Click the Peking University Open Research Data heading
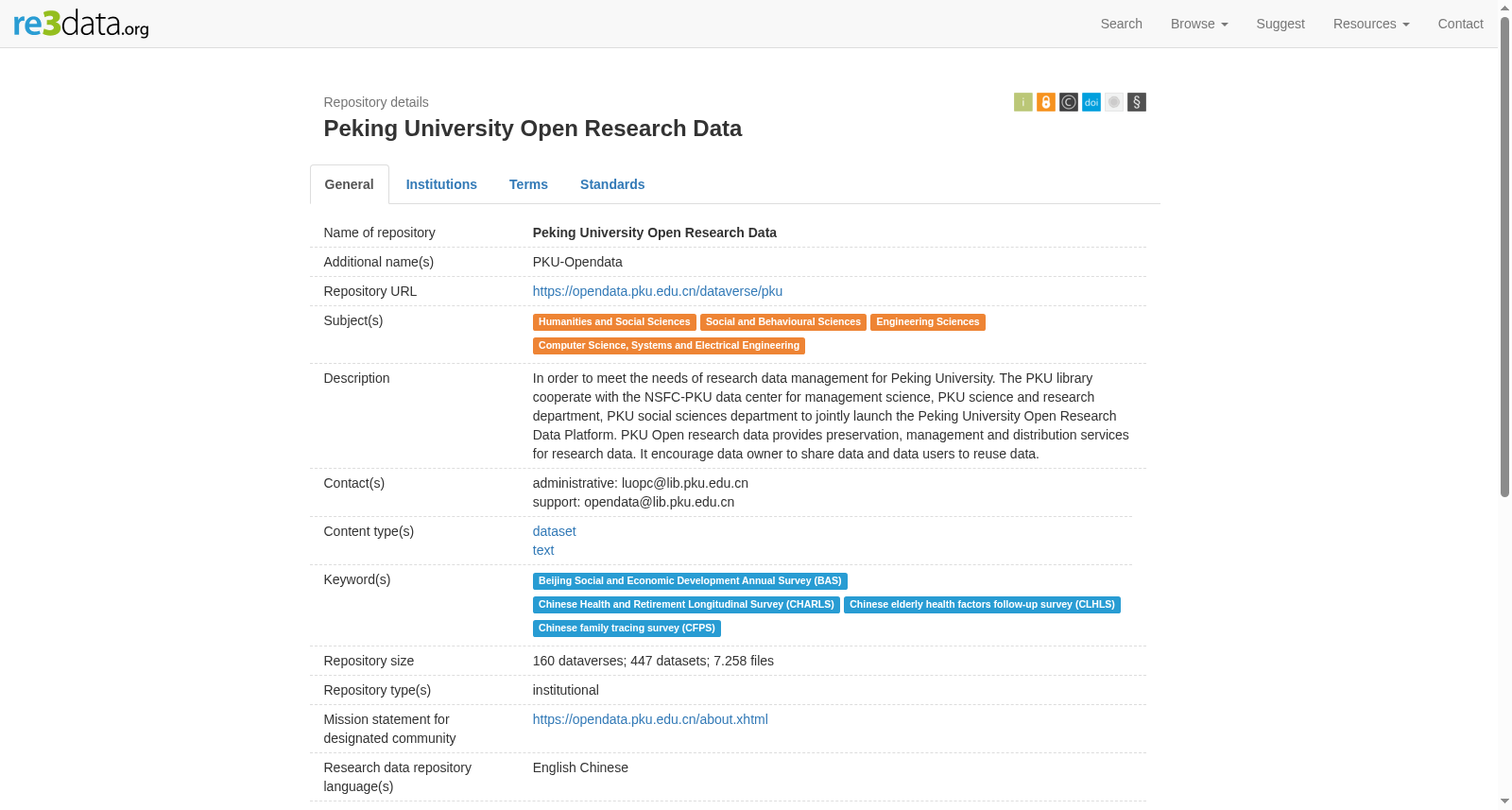This screenshot has width=1512, height=810. (x=533, y=129)
